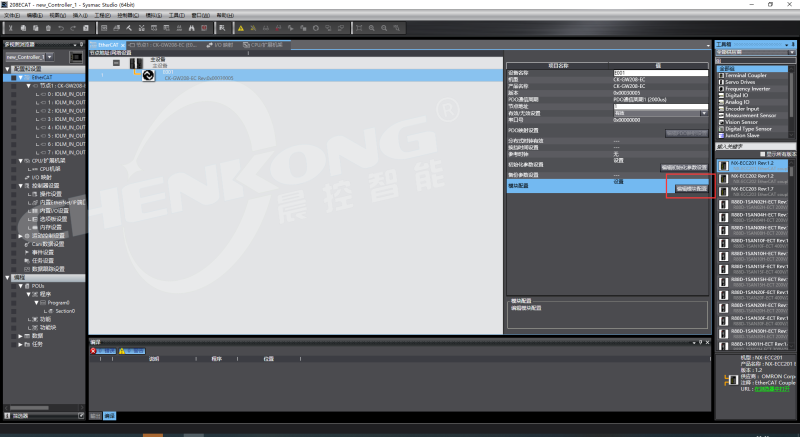Click the build hammer toolbar icon

tap(129, 28)
